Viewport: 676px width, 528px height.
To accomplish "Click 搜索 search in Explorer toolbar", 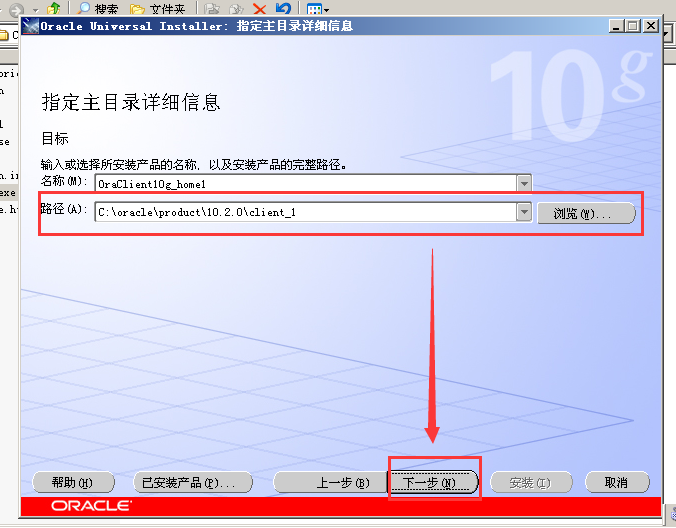I will (x=97, y=7).
